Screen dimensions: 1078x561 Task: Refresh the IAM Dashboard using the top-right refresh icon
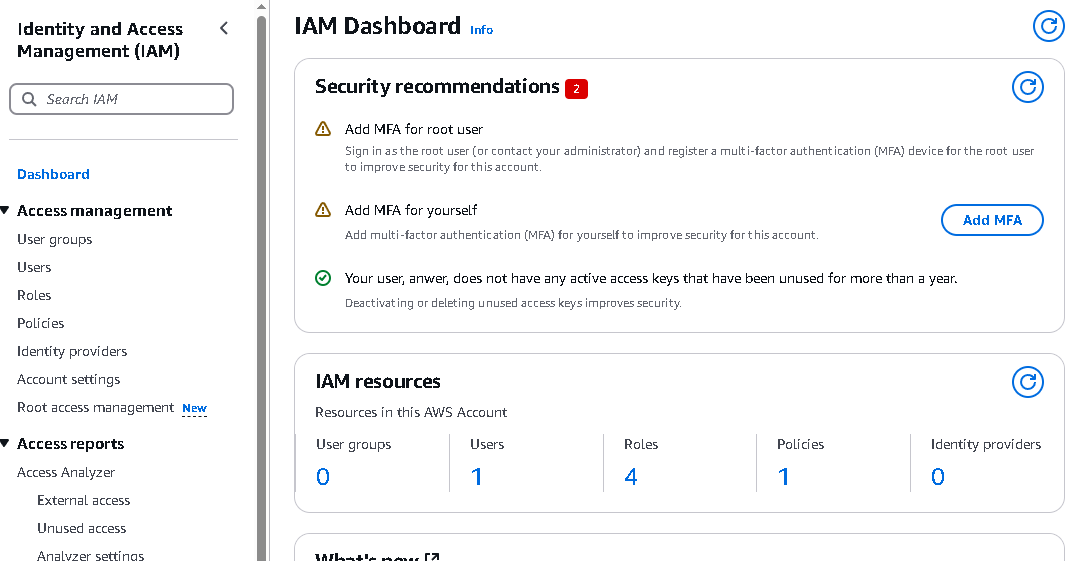pyautogui.click(x=1048, y=26)
